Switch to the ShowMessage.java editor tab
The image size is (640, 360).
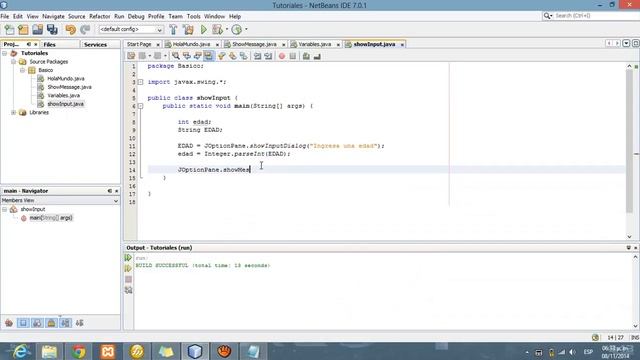point(254,44)
